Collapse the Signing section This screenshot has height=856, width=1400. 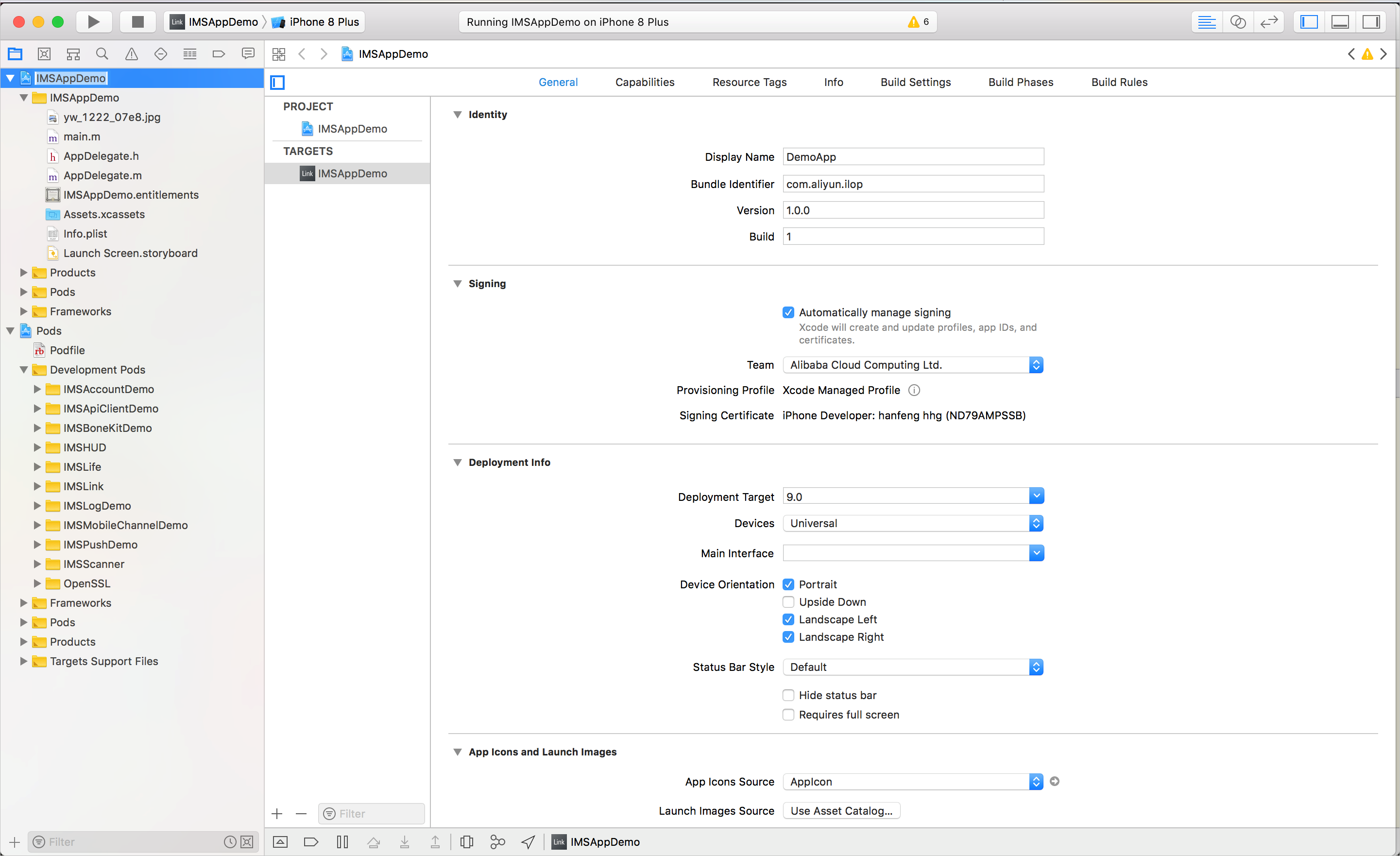[458, 283]
